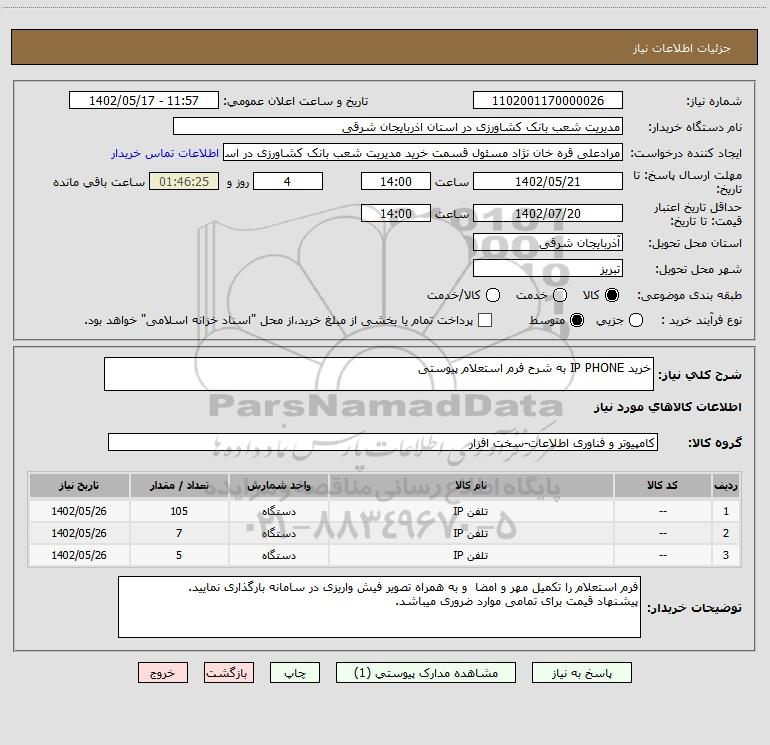This screenshot has height=745, width=770.
Task: Click the response deadline date 1402/05/21
Action: coord(548,181)
